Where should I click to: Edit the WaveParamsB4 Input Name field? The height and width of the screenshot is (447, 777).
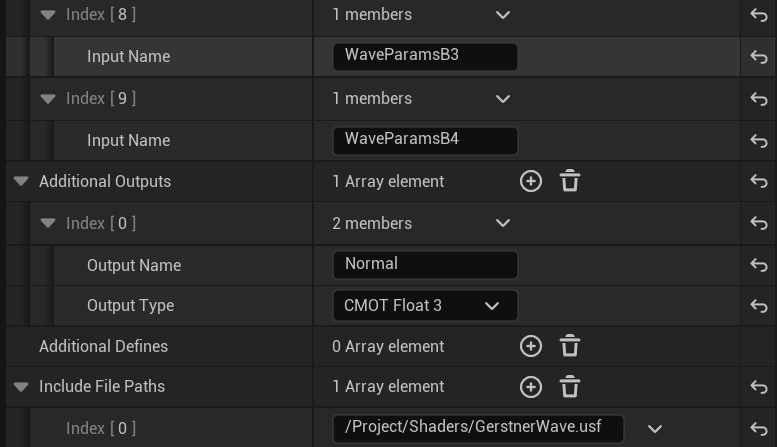tap(425, 140)
